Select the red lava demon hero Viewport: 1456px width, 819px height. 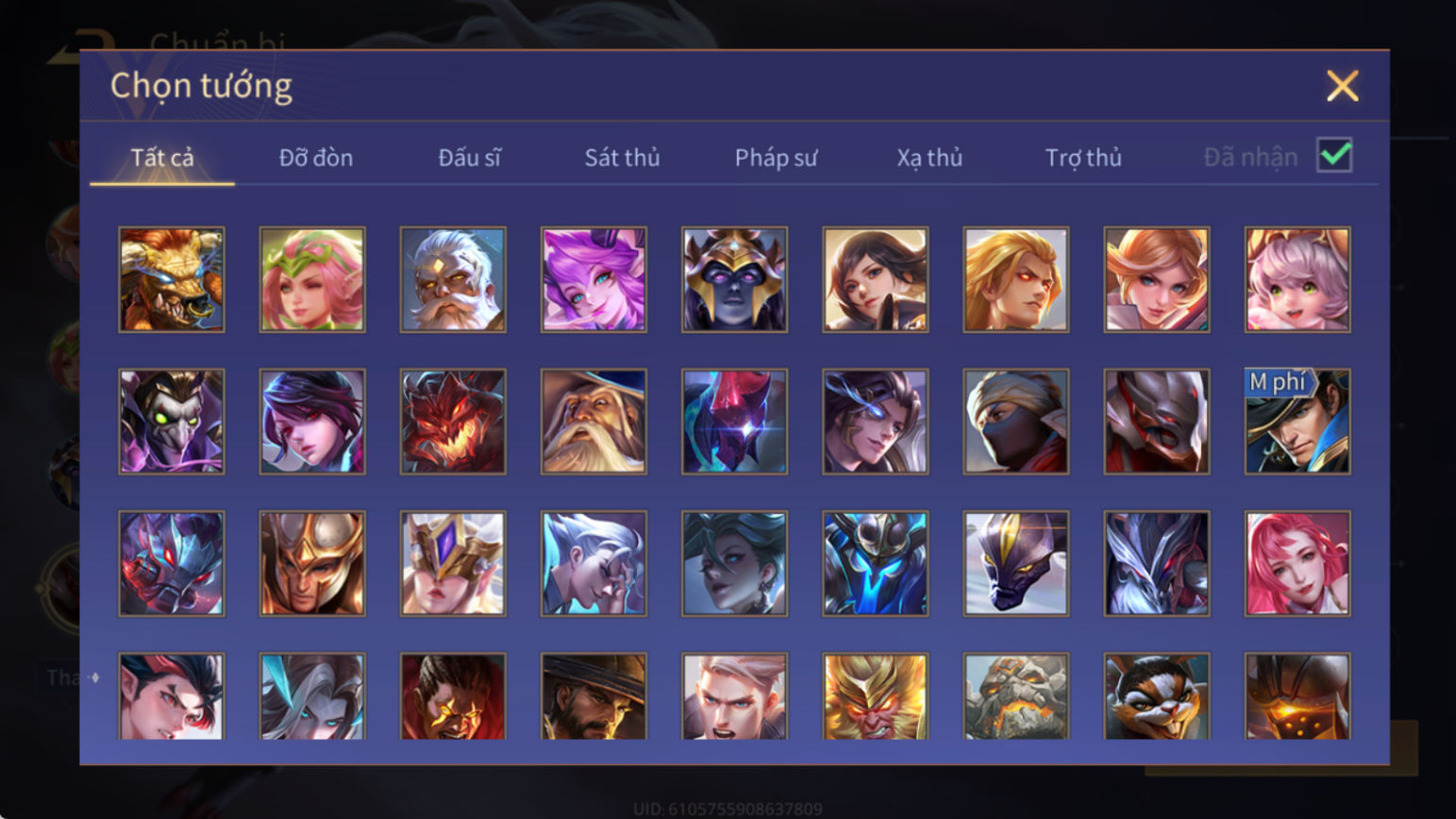point(453,421)
